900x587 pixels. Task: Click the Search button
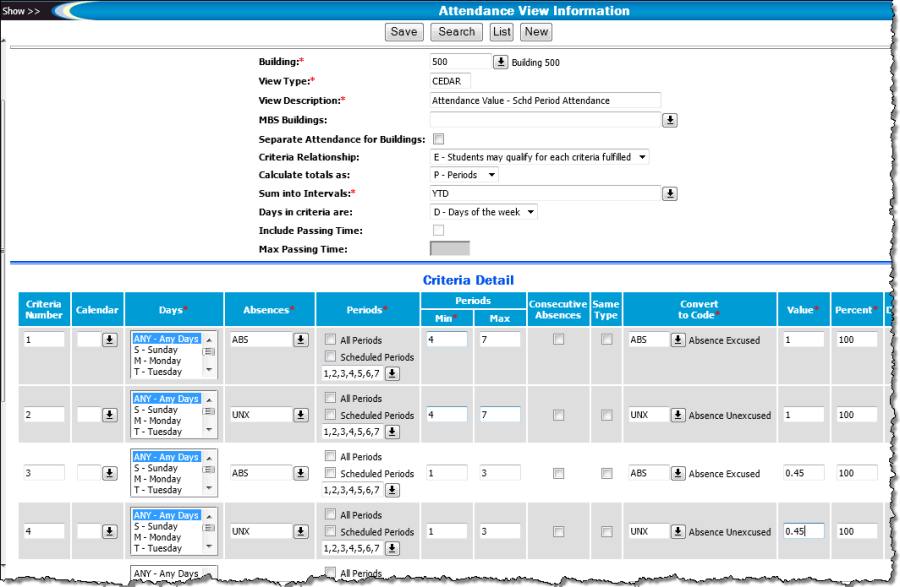point(457,32)
